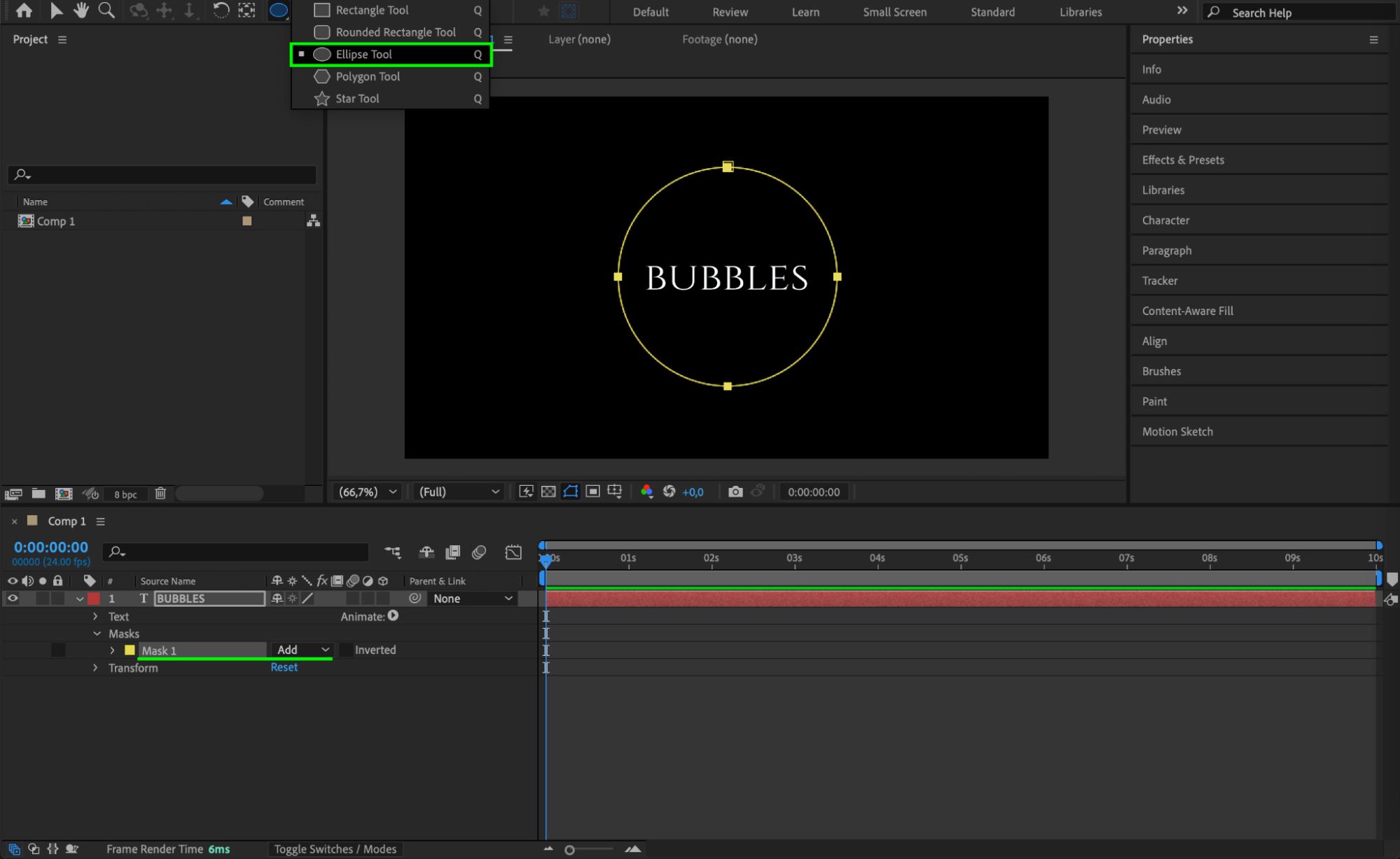Image resolution: width=1400 pixels, height=859 pixels.
Task: Select the Rotation tool icon
Action: pos(221,11)
